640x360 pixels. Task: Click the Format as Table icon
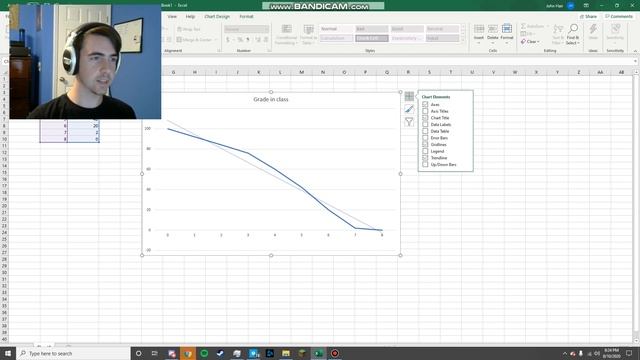(x=309, y=29)
